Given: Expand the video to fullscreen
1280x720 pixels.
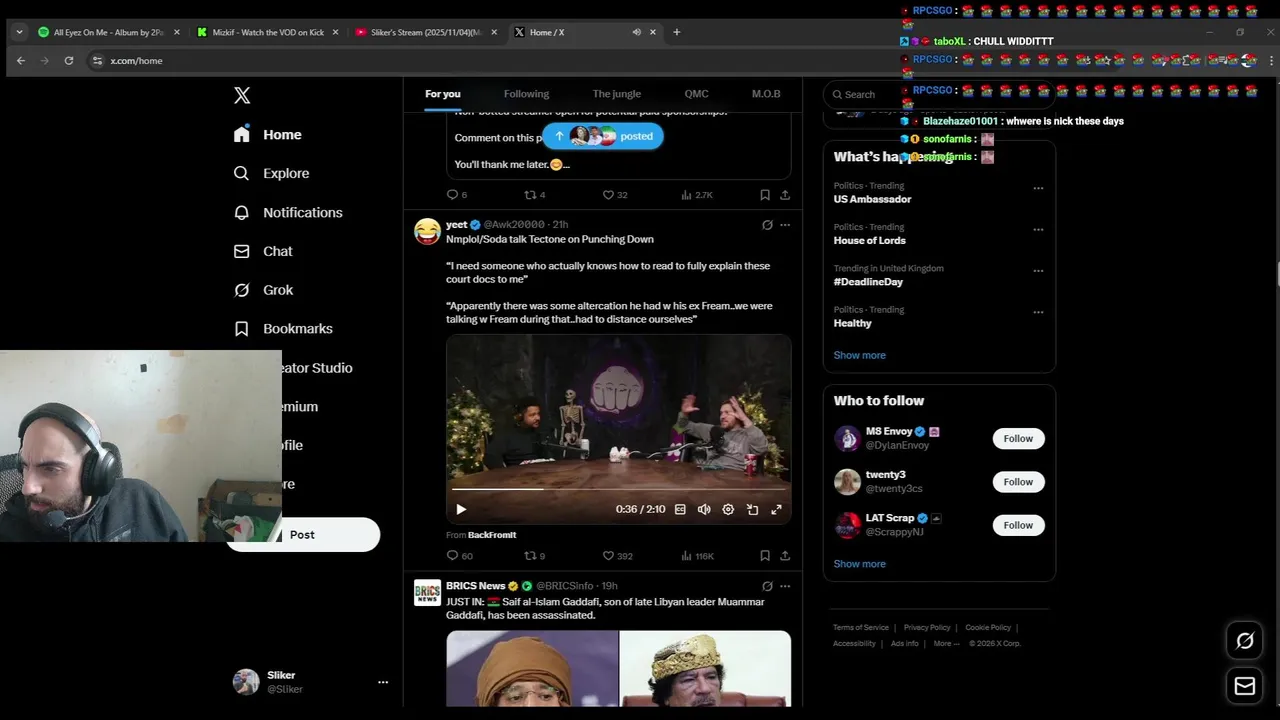Looking at the screenshot, I should point(776,509).
